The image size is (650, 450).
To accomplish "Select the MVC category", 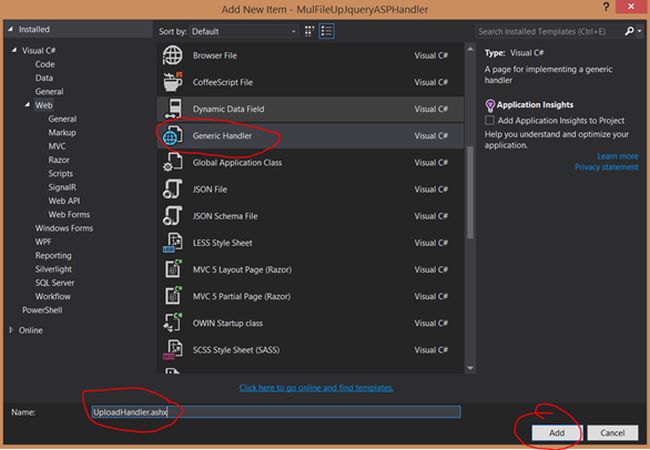I will click(57, 146).
